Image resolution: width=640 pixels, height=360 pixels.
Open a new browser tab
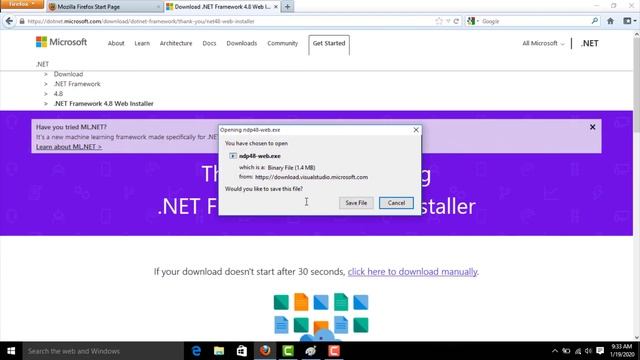coord(287,7)
